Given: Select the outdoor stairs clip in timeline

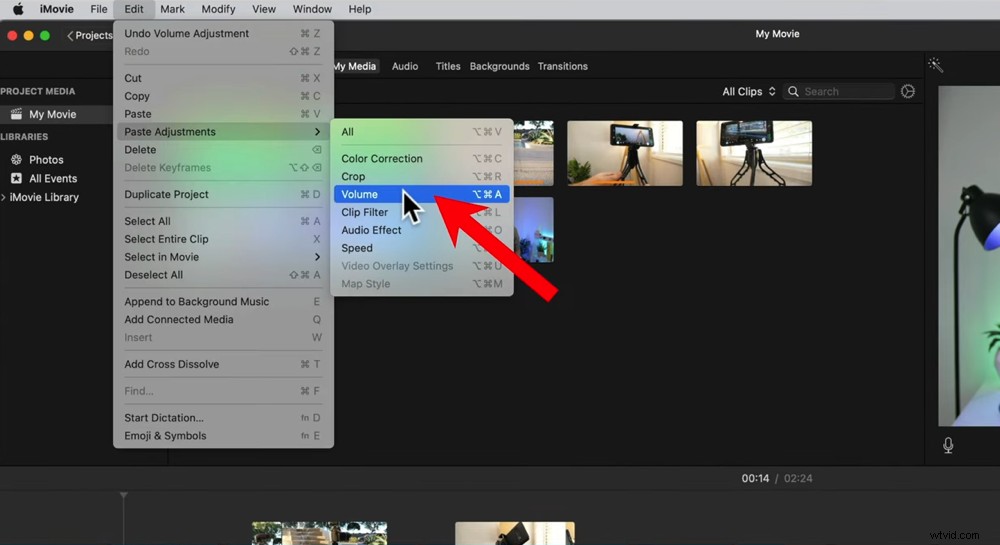Looking at the screenshot, I should tap(319, 534).
